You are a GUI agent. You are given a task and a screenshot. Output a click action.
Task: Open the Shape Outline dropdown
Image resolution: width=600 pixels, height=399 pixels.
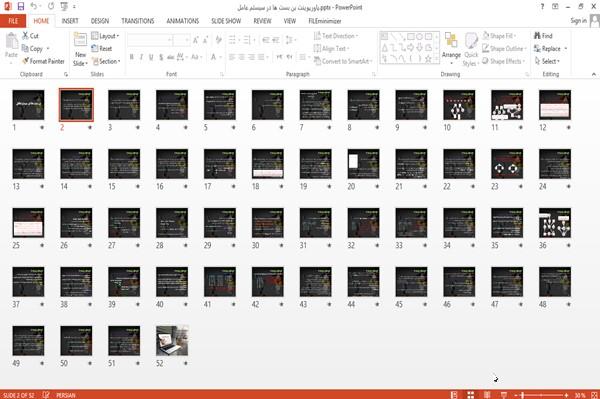[504, 49]
